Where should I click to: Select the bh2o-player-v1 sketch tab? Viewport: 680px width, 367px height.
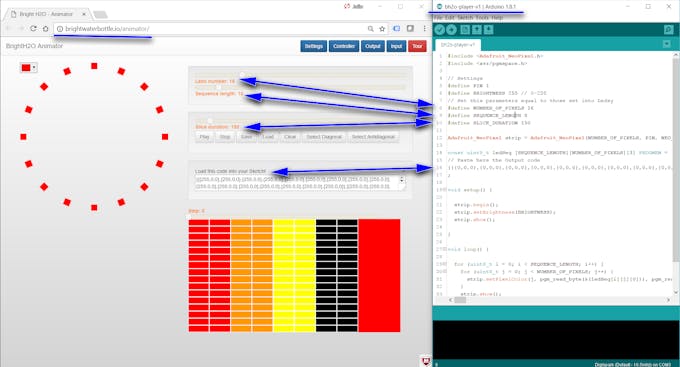click(458, 45)
